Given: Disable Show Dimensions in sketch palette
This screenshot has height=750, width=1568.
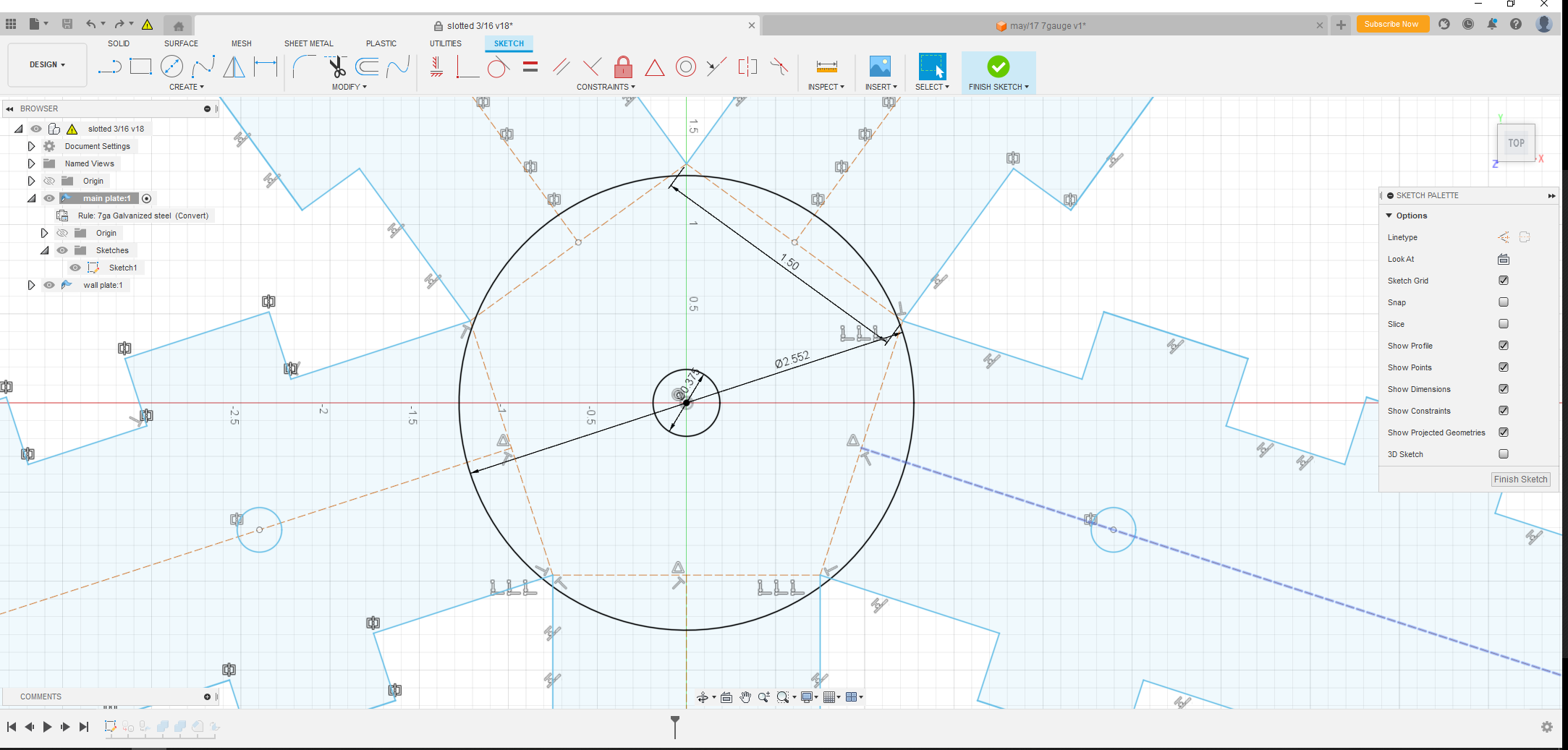Looking at the screenshot, I should (x=1504, y=388).
